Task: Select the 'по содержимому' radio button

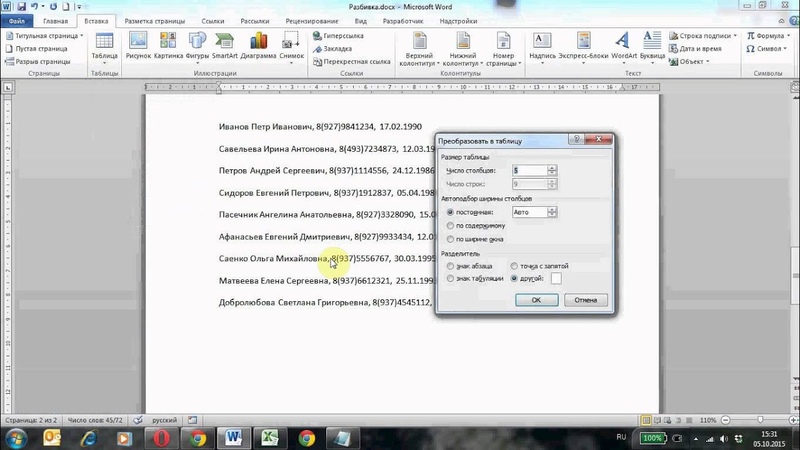Action: pos(450,226)
